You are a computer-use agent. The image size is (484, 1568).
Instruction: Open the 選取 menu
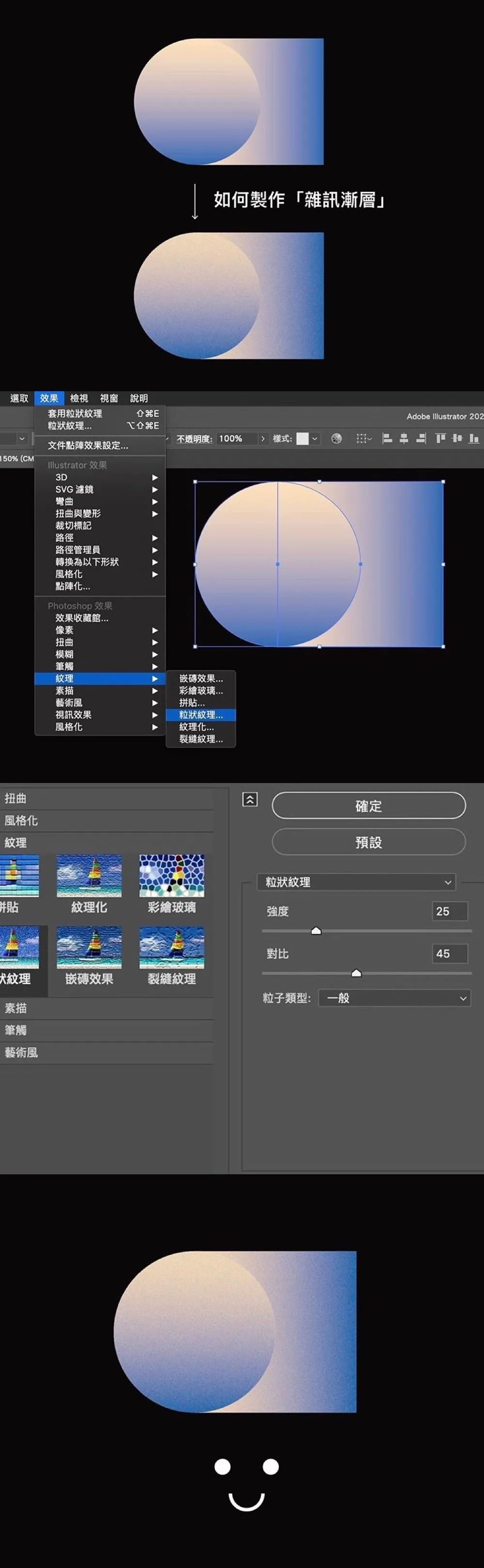click(19, 398)
